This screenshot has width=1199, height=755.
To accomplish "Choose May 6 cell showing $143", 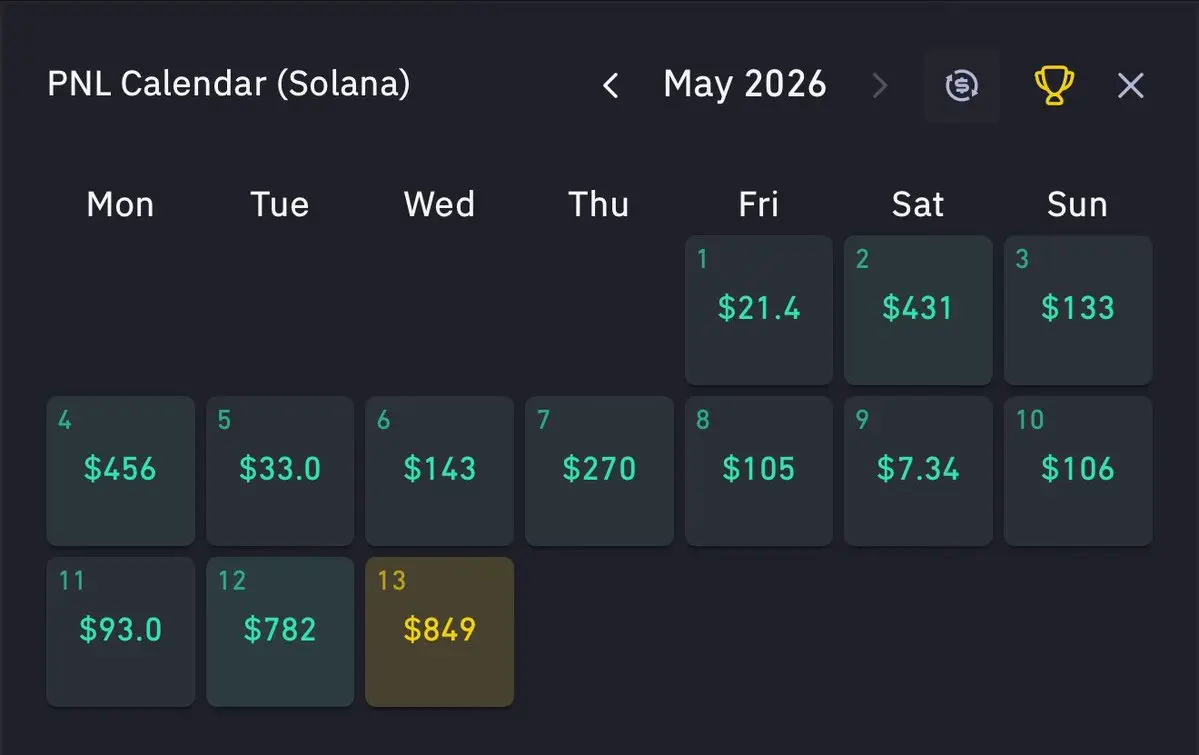I will (x=439, y=470).
